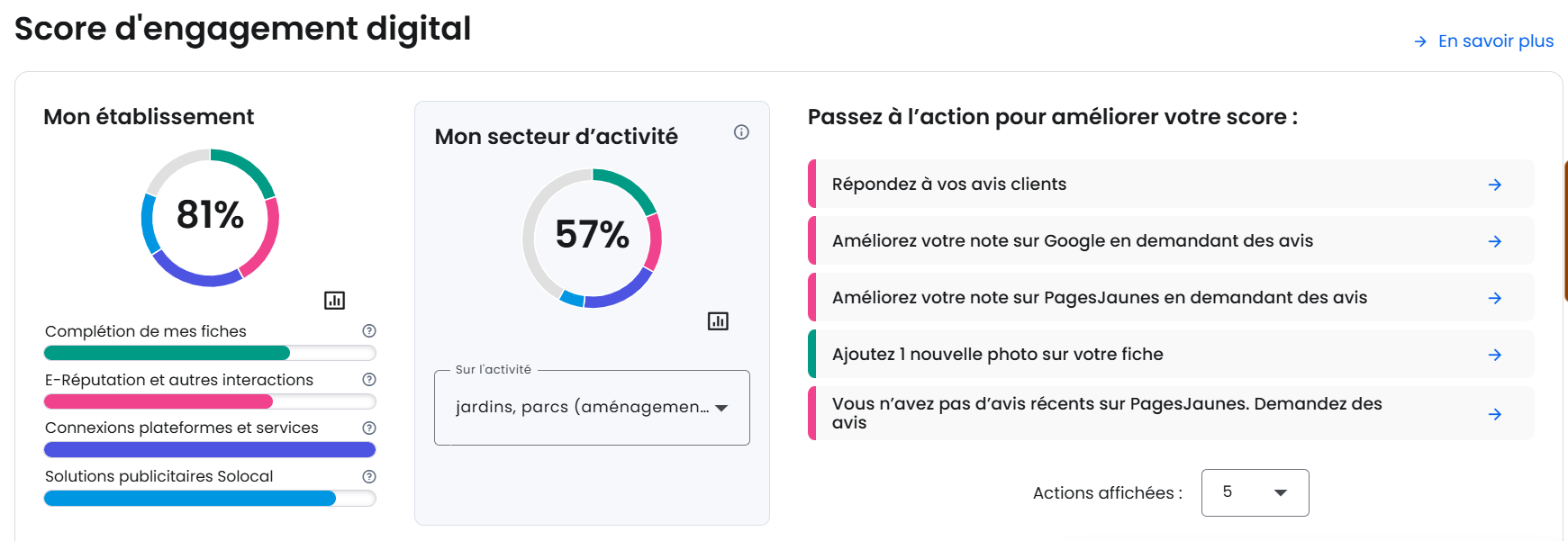The image size is (1568, 541).
Task: Click the En savoir plus link
Action: tap(1484, 41)
